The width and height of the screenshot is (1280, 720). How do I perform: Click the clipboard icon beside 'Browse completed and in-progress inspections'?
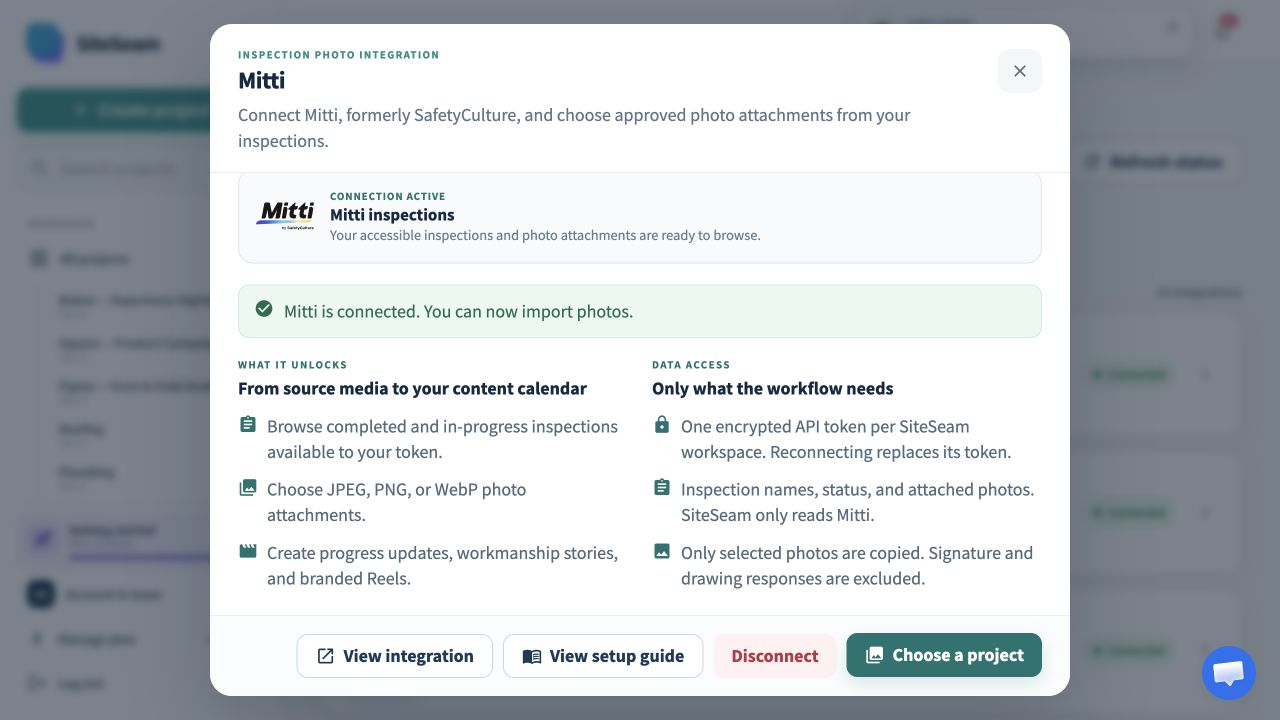click(247, 425)
